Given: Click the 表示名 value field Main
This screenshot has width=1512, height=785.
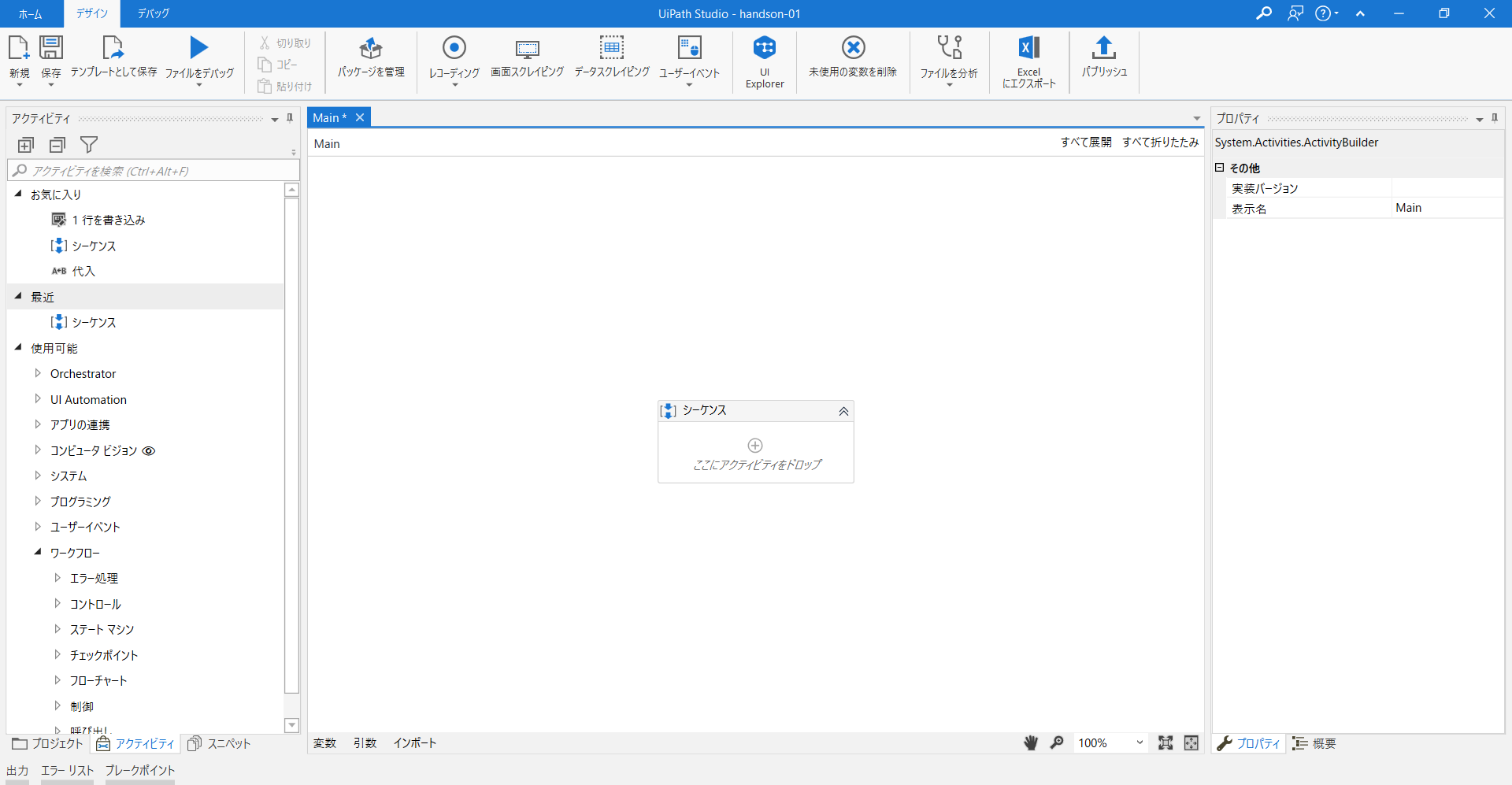Looking at the screenshot, I should tap(1447, 208).
